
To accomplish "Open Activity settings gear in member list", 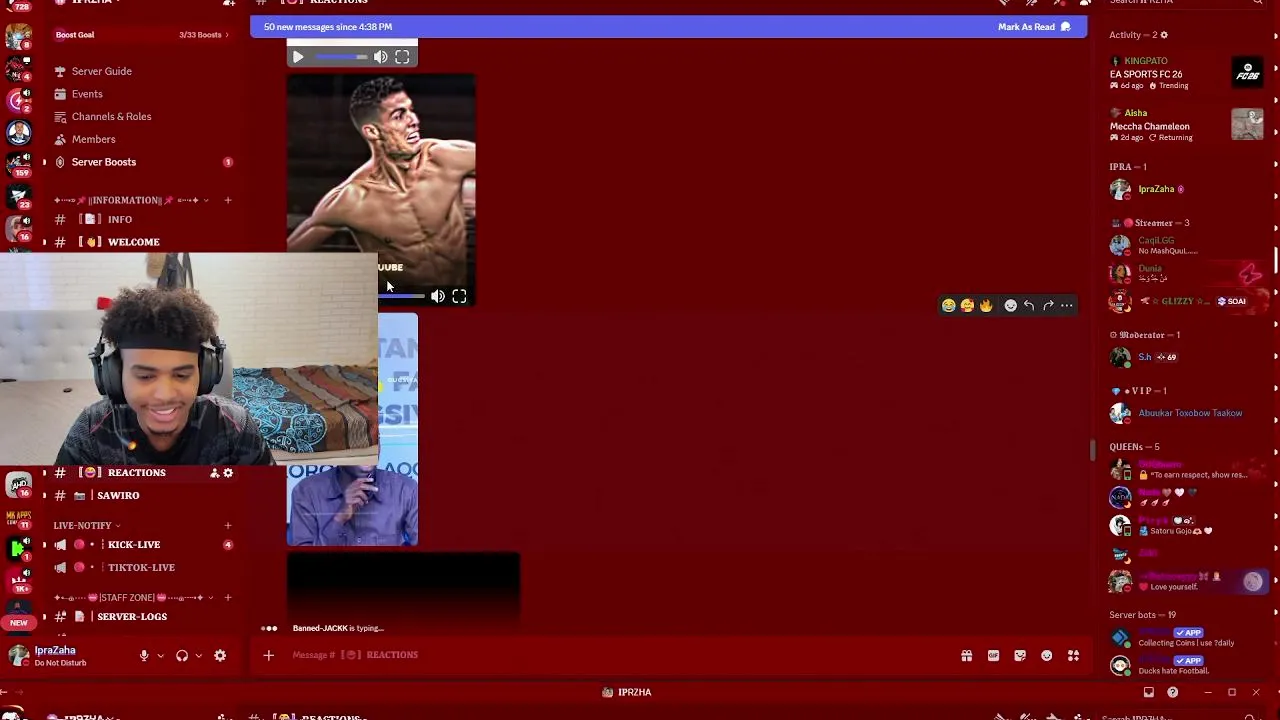I will click(1164, 35).
